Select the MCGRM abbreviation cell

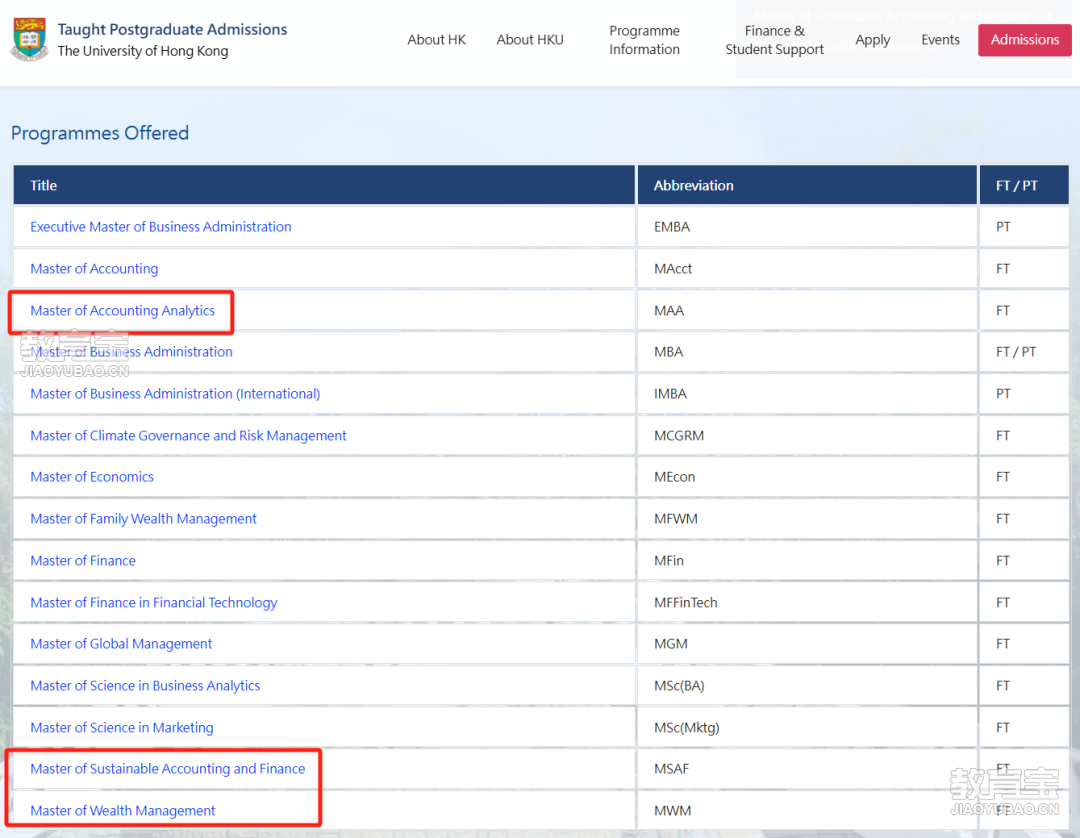click(x=807, y=436)
